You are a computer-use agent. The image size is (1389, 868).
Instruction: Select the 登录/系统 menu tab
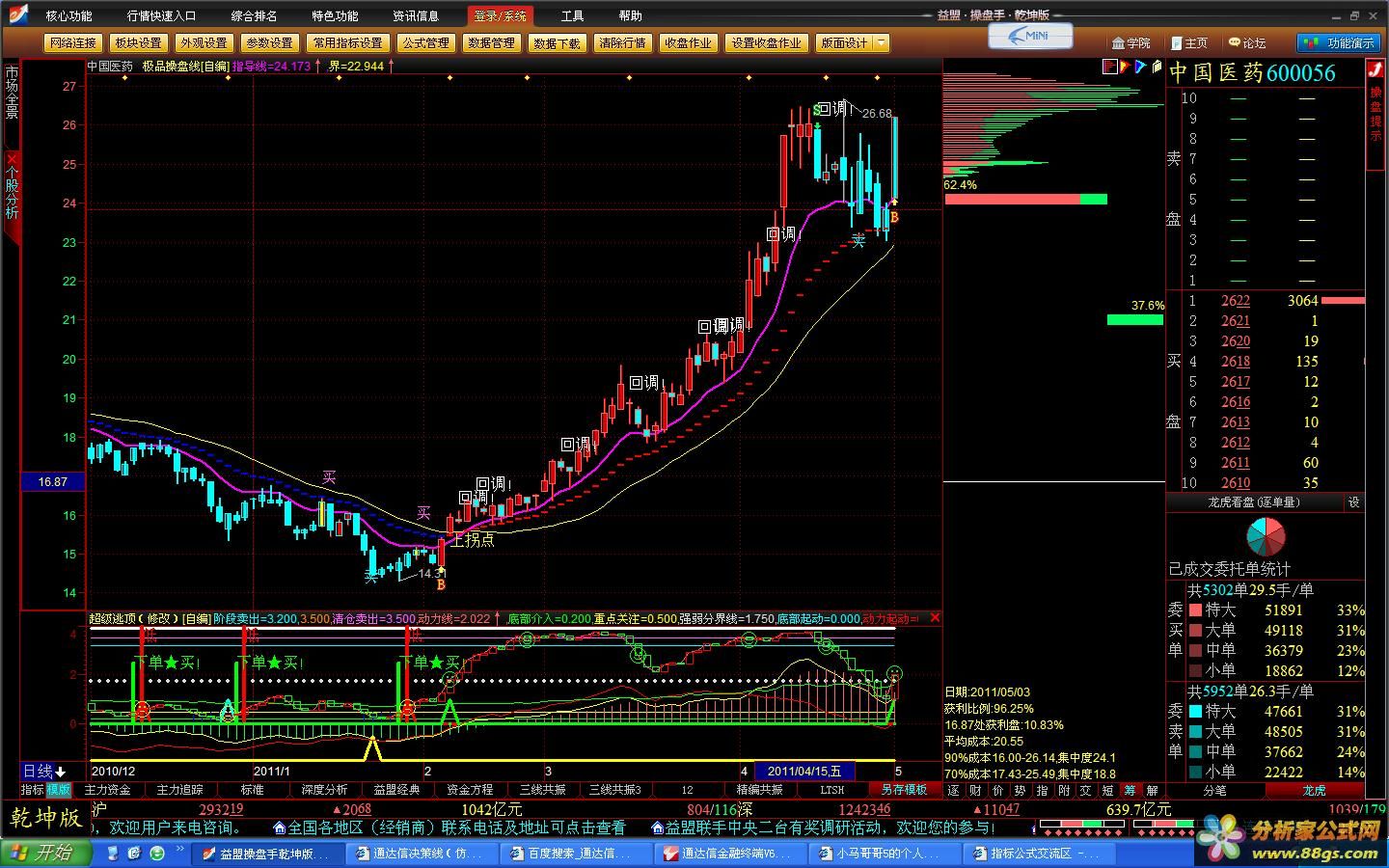(500, 15)
